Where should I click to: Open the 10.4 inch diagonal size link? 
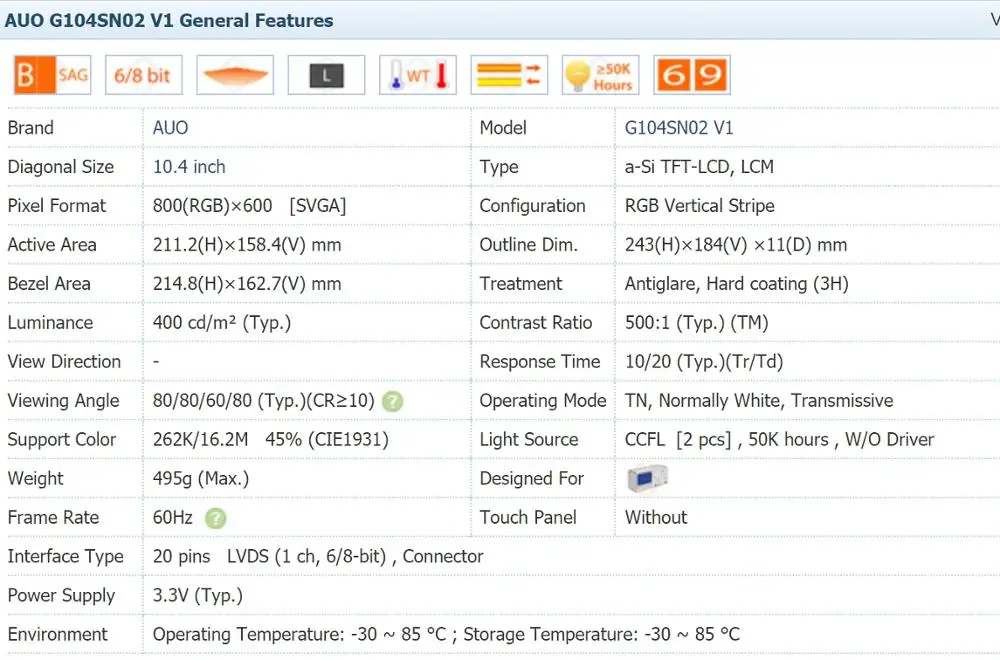[189, 166]
